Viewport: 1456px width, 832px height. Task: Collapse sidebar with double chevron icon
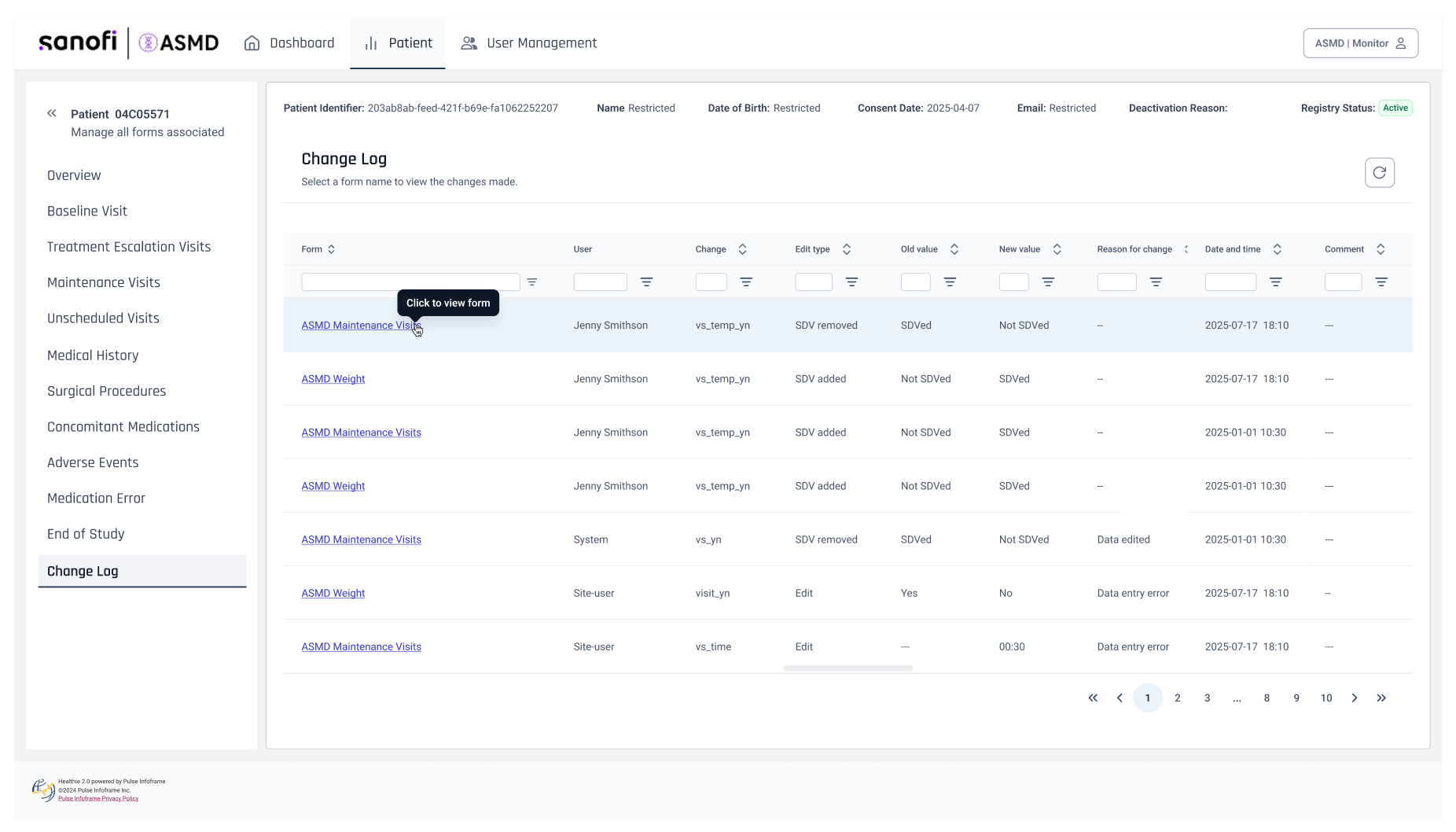pyautogui.click(x=52, y=113)
